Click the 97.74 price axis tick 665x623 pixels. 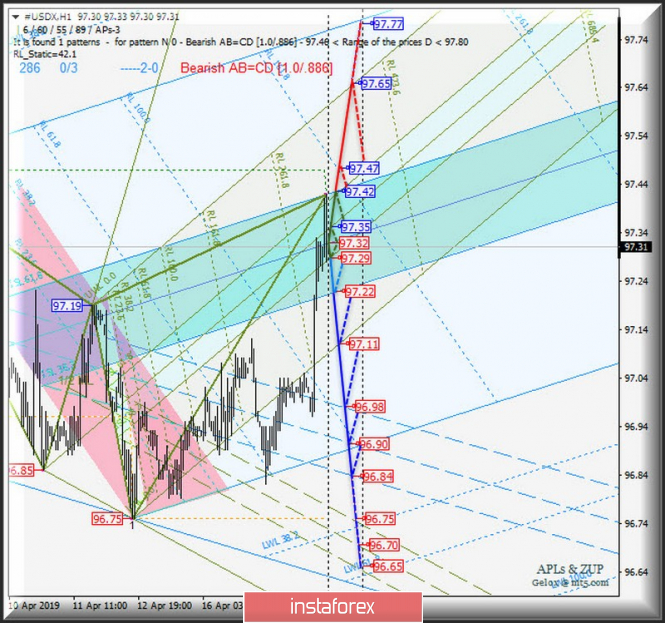636,40
